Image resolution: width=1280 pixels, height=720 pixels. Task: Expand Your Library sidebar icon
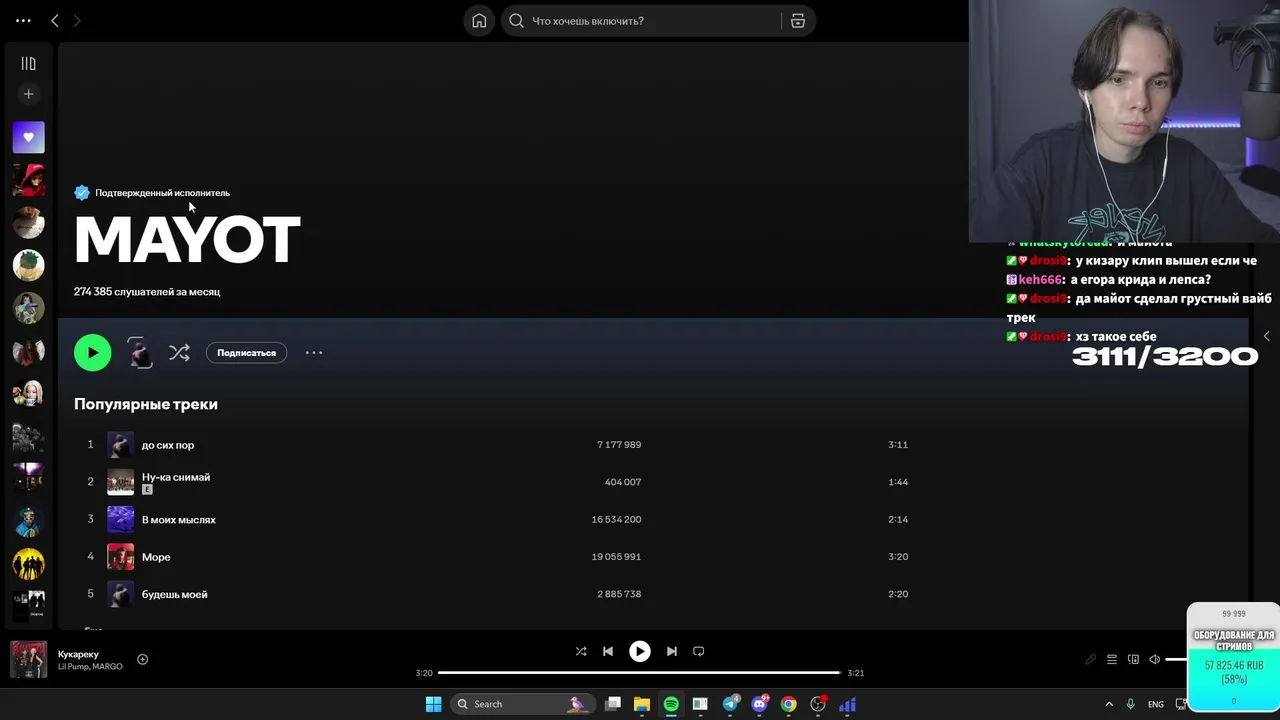coord(28,64)
